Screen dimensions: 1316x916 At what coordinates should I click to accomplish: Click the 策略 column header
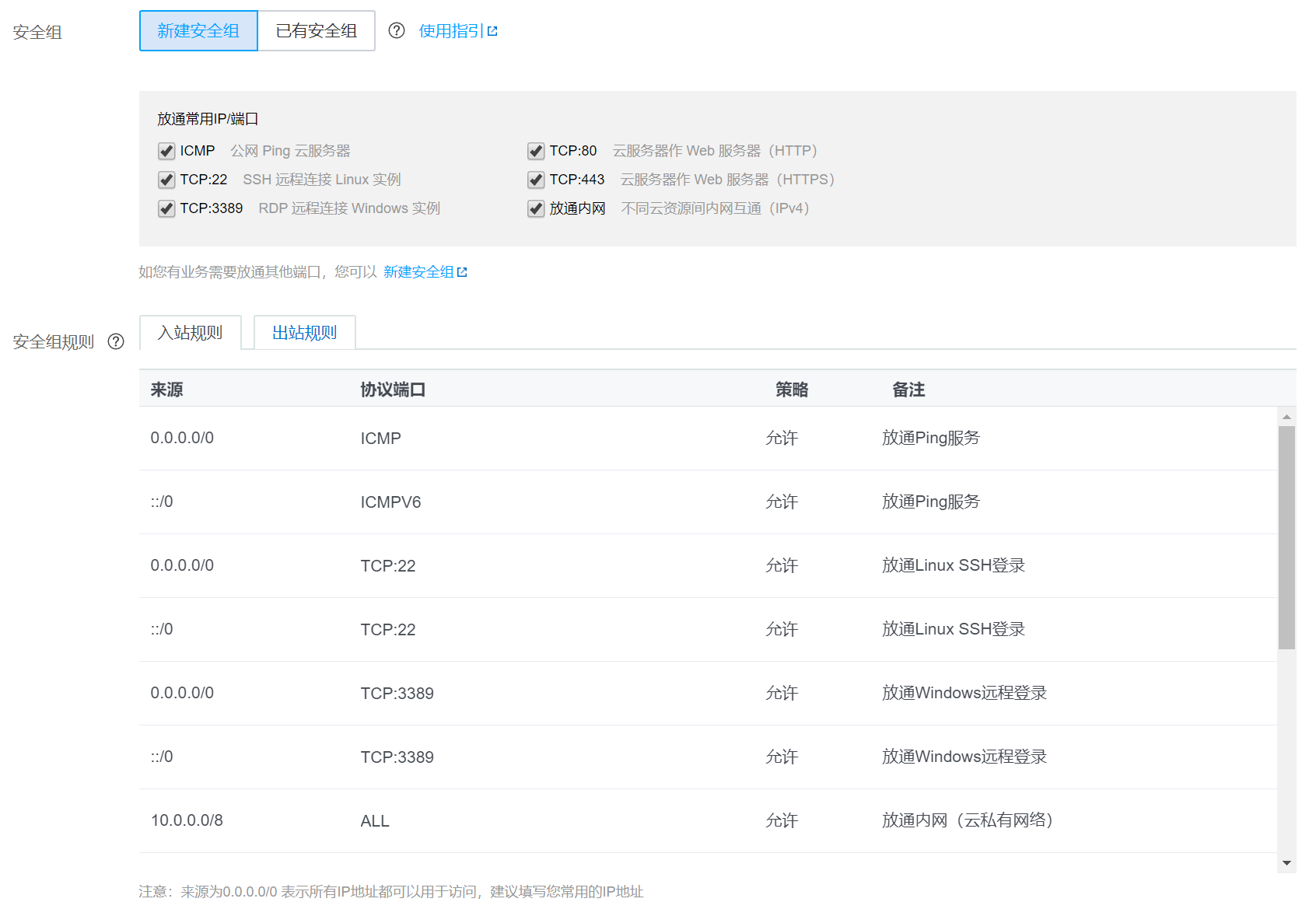point(792,390)
